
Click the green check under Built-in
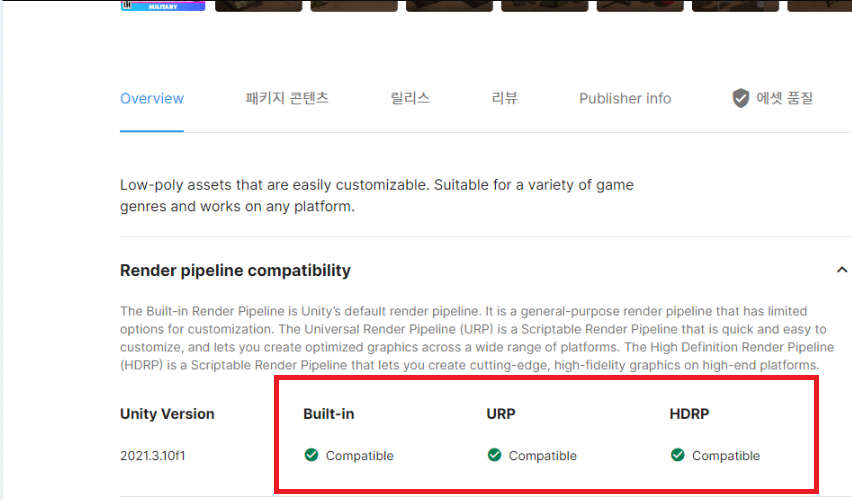click(x=311, y=455)
